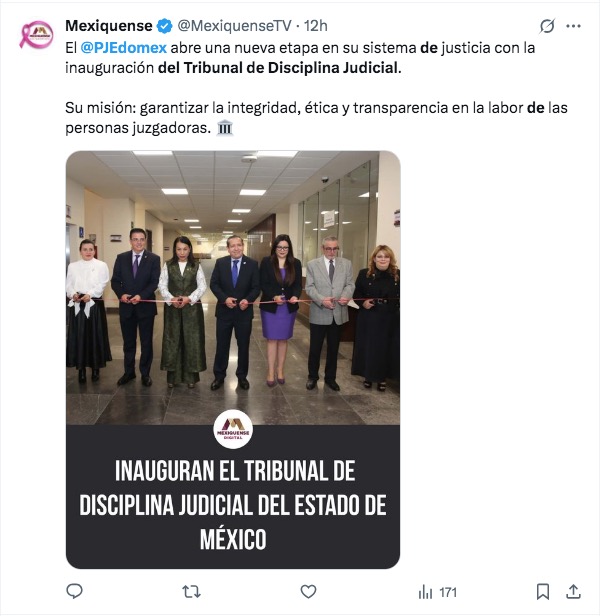Like the tweet with heart icon
The height and width of the screenshot is (616, 600).
[x=308, y=591]
